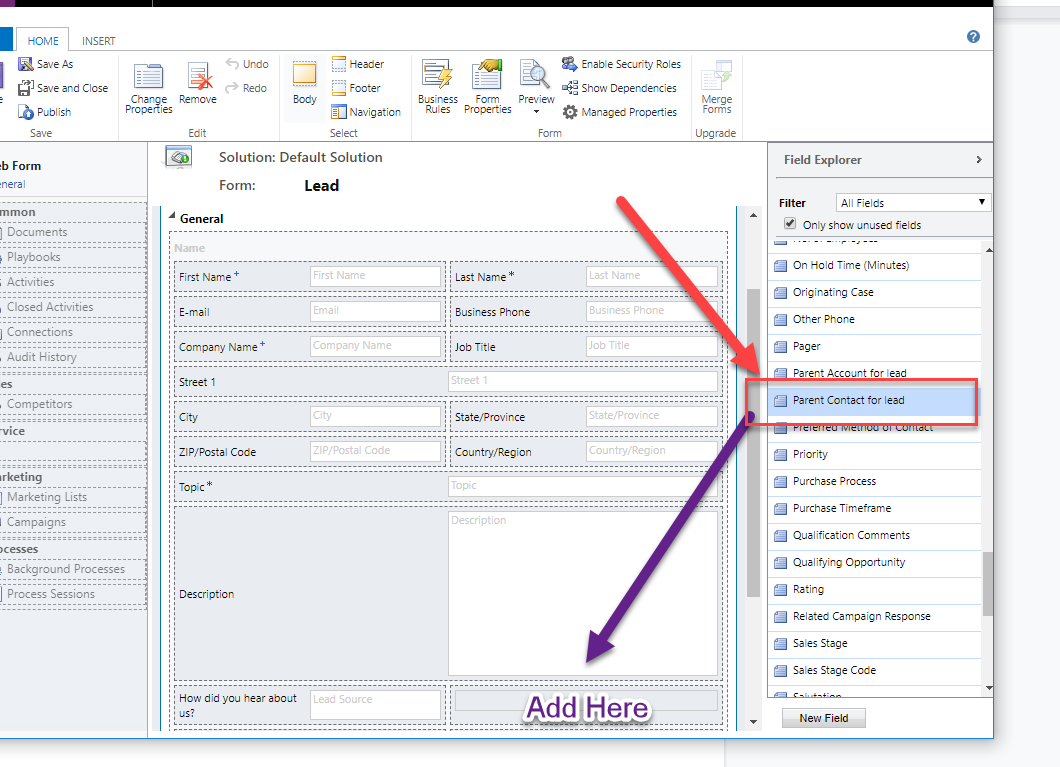Switch to the HOME tab
The width and height of the screenshot is (1060, 767).
[43, 41]
